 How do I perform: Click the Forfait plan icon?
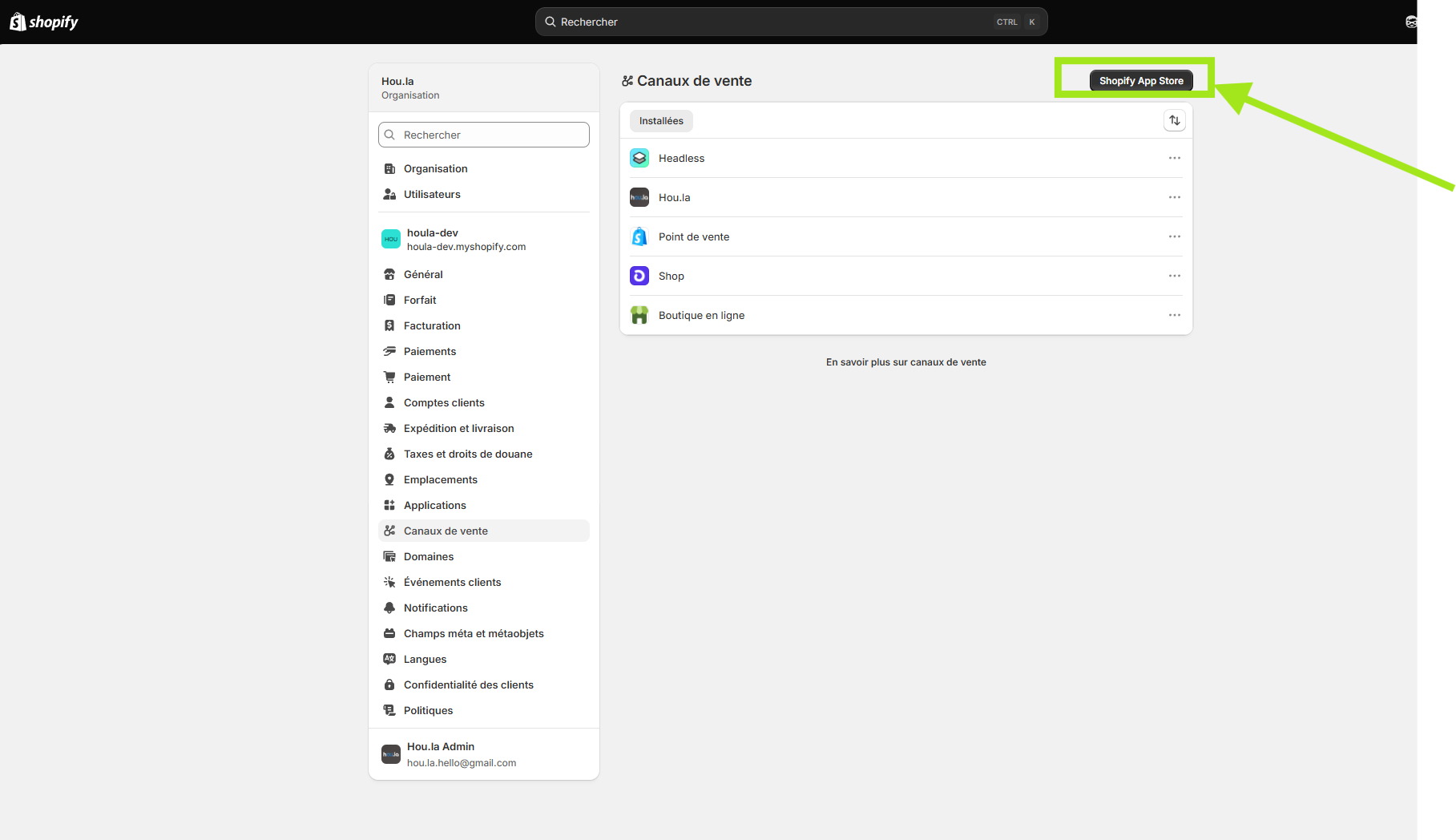point(389,300)
